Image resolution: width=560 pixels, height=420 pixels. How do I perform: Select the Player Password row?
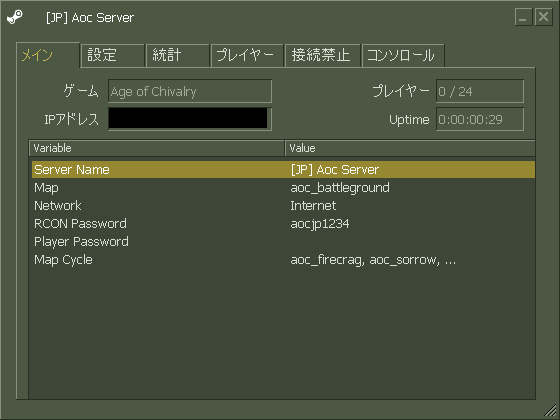point(283,242)
